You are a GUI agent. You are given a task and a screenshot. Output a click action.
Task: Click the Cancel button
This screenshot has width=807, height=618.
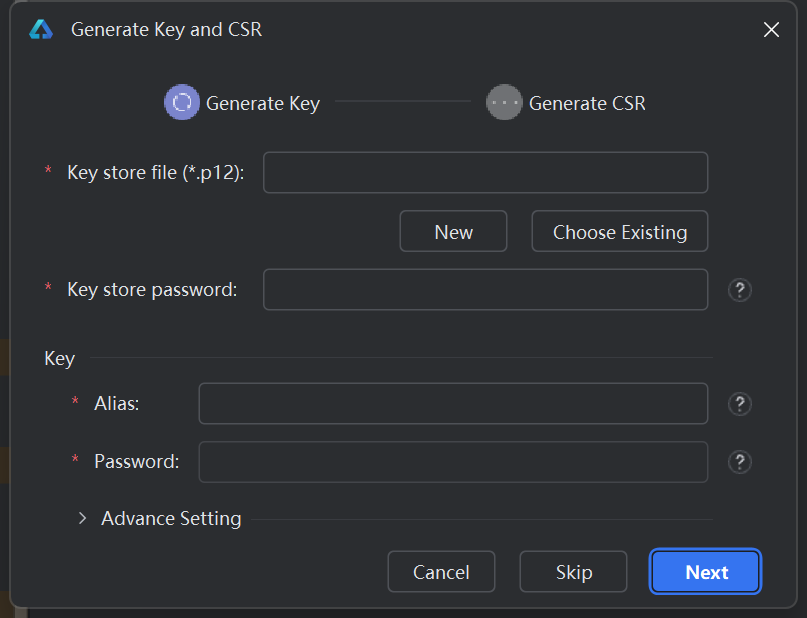coord(441,572)
